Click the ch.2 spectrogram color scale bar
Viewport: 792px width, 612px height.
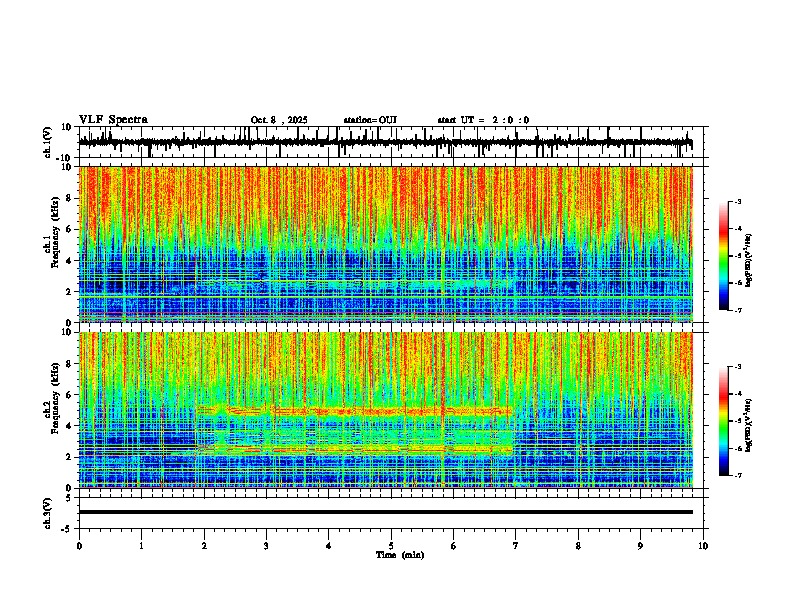pyautogui.click(x=724, y=421)
